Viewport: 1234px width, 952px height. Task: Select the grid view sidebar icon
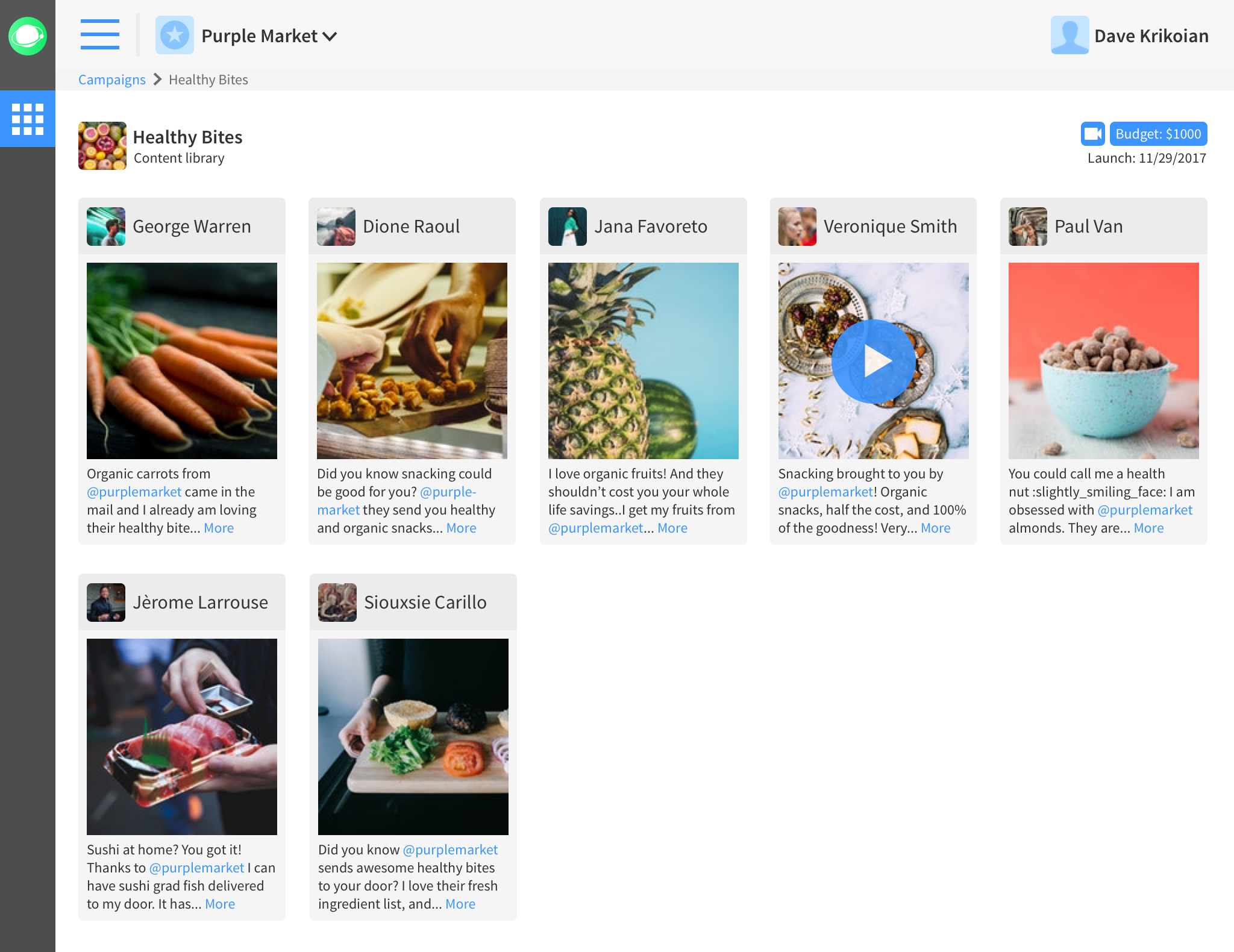[x=28, y=119]
